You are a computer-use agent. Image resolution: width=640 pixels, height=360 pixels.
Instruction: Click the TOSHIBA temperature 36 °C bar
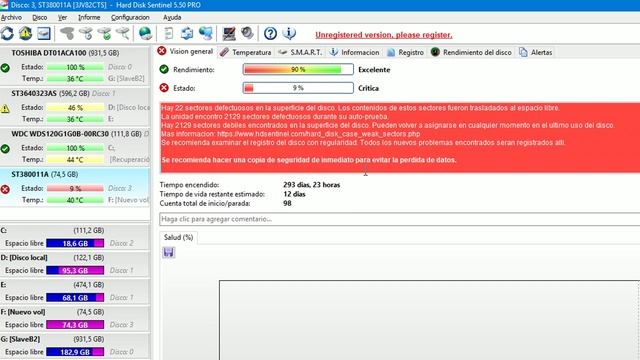75,79
